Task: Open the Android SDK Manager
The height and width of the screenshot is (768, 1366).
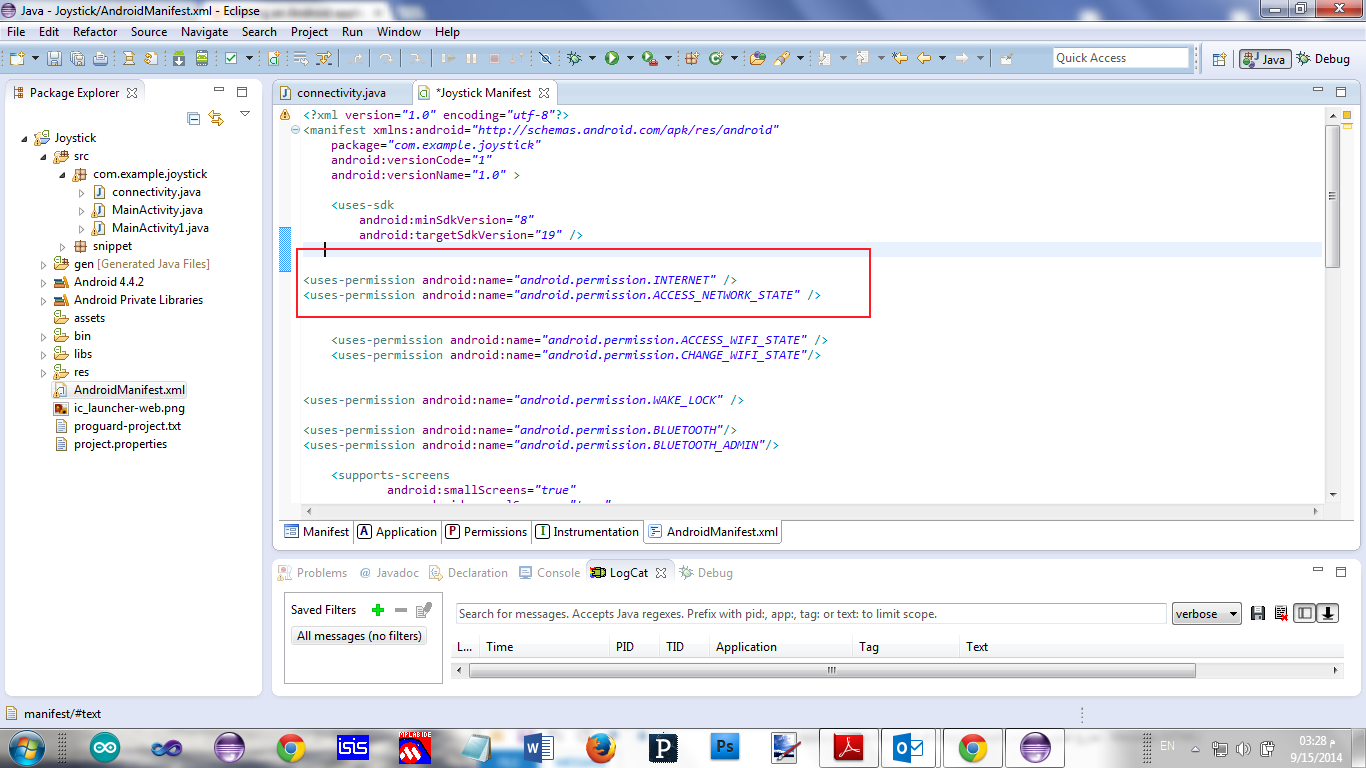Action: 178,58
